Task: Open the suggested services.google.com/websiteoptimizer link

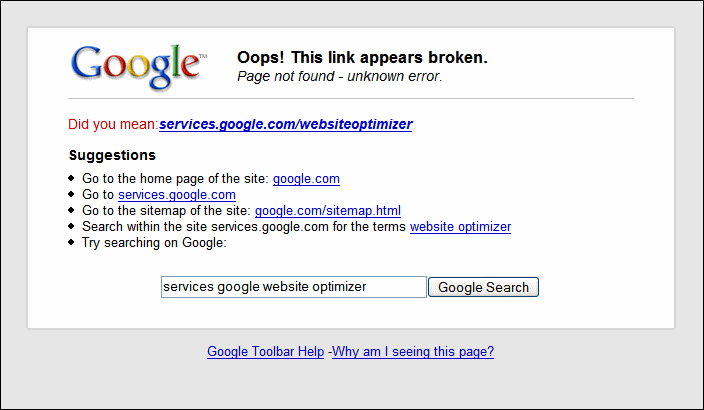Action: 285,125
